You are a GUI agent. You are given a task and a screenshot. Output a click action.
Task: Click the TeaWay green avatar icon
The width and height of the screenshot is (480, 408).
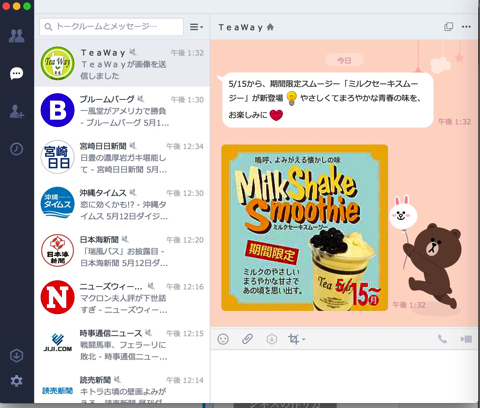point(57,63)
